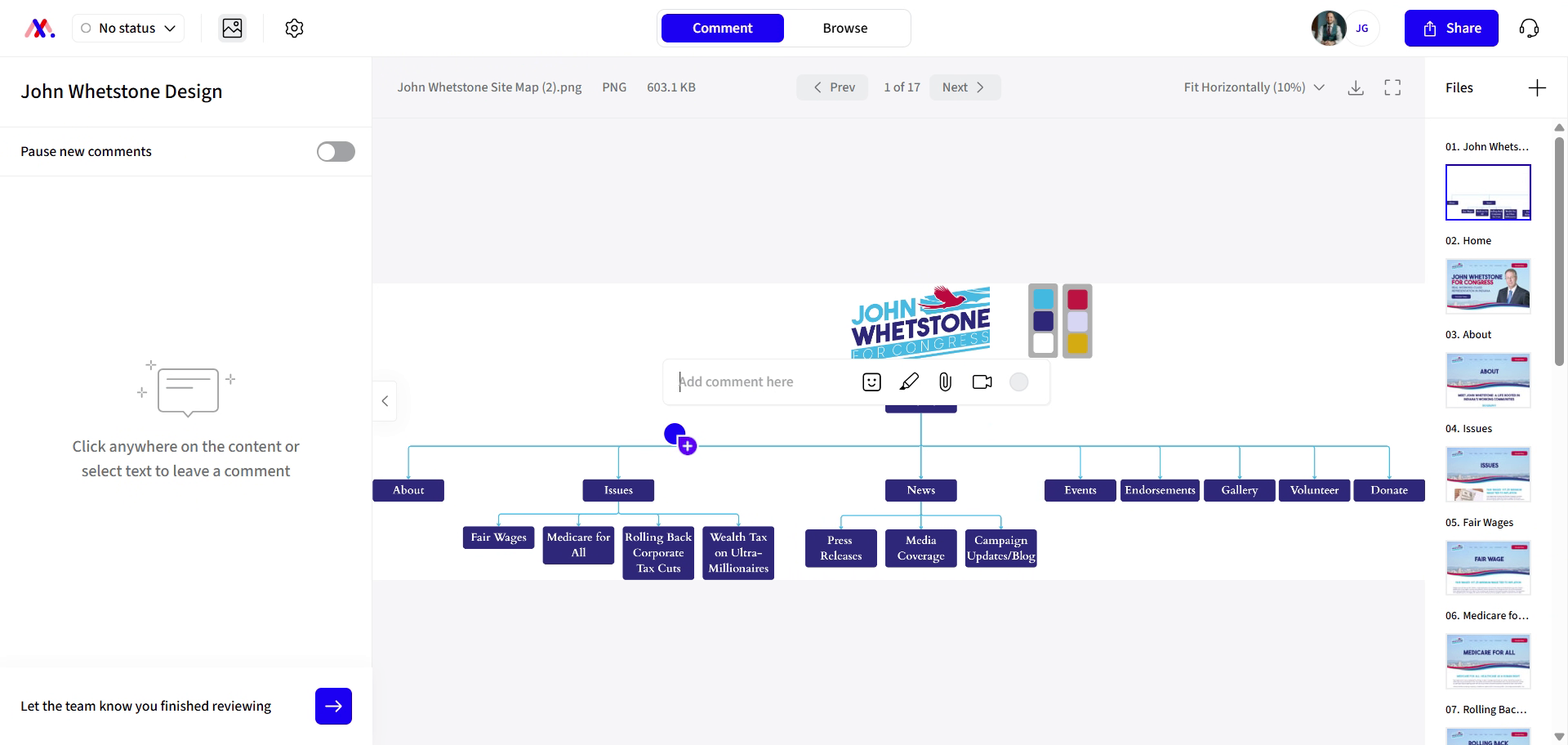Click the Issues node in site map
The image size is (1568, 745).
click(x=618, y=490)
